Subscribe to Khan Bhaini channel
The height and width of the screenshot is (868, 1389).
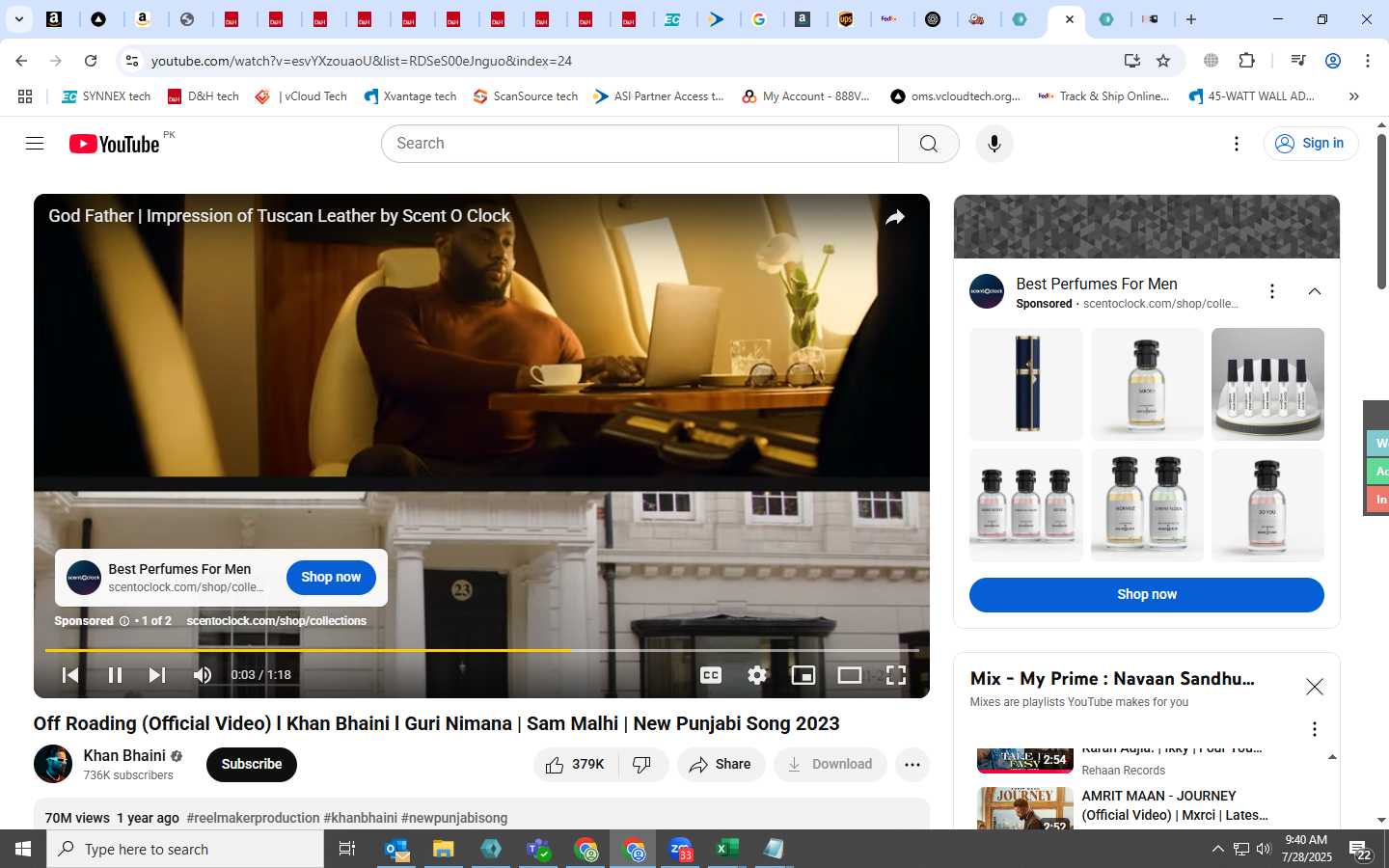pos(252,765)
